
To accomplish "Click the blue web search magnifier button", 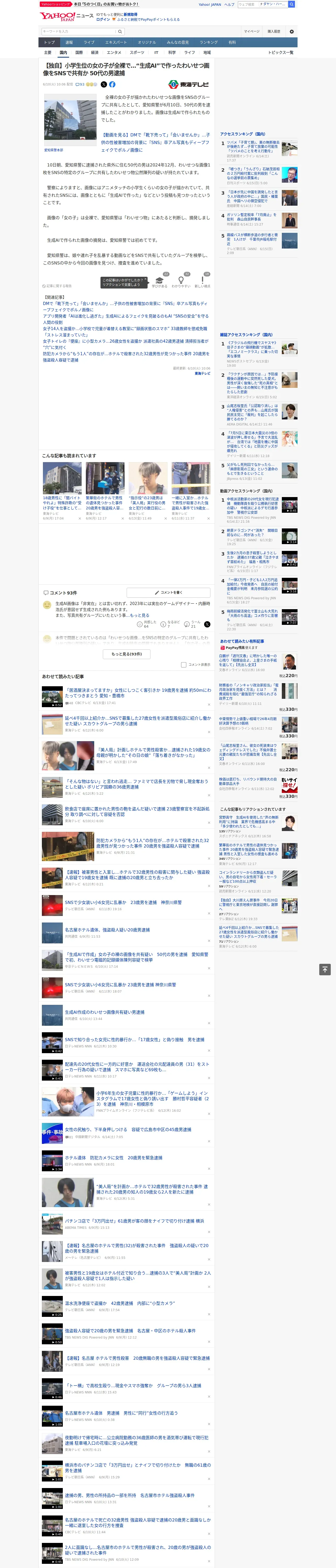I will point(292,4).
